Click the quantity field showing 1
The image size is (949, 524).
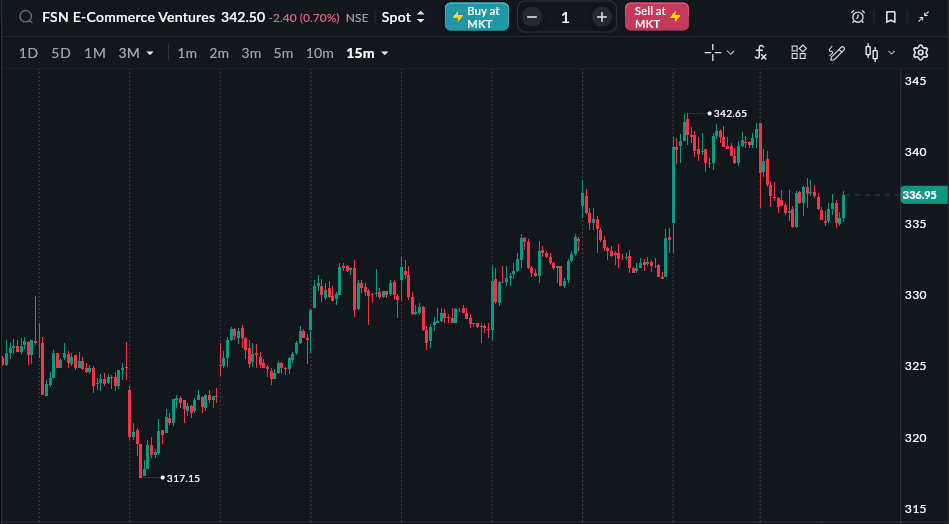click(x=565, y=17)
